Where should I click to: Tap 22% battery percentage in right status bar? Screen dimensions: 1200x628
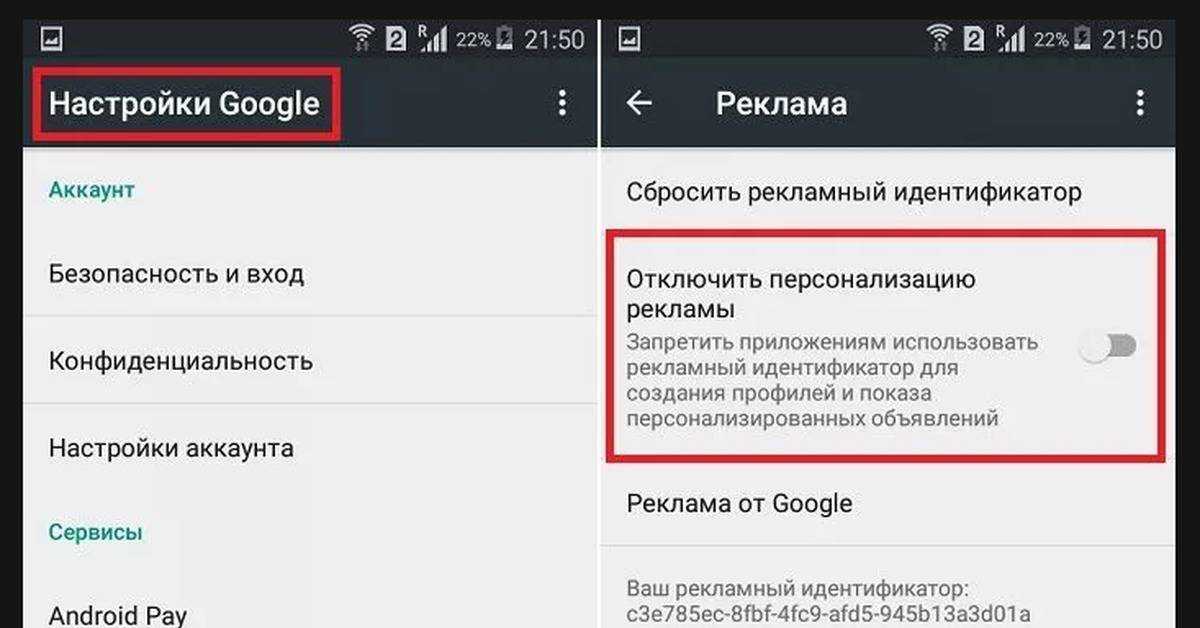(1051, 40)
